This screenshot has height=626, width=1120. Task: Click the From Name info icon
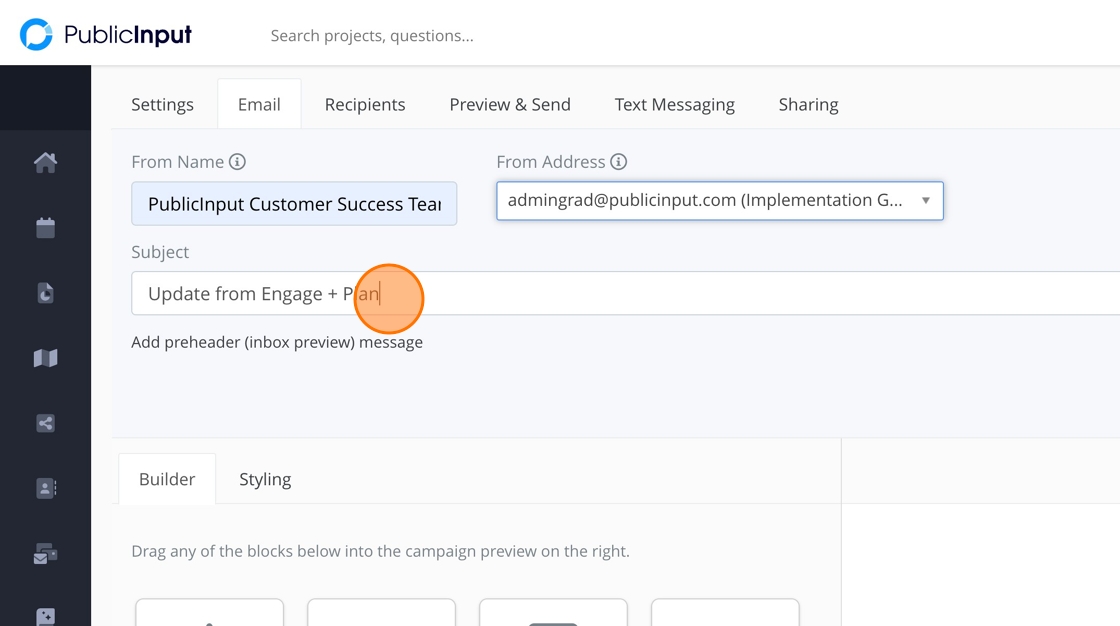click(237, 162)
